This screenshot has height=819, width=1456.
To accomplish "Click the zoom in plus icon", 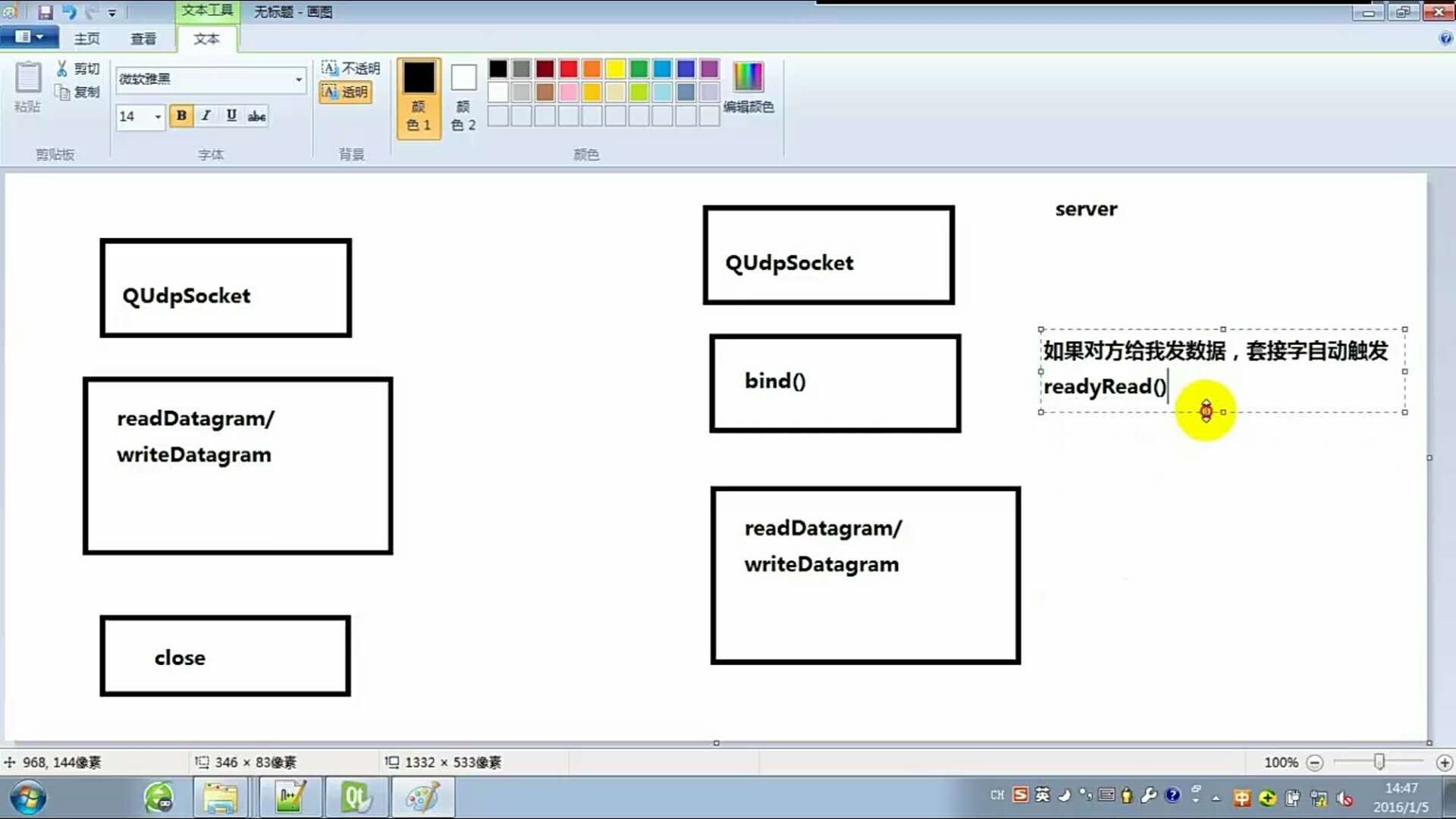I will click(x=1444, y=762).
